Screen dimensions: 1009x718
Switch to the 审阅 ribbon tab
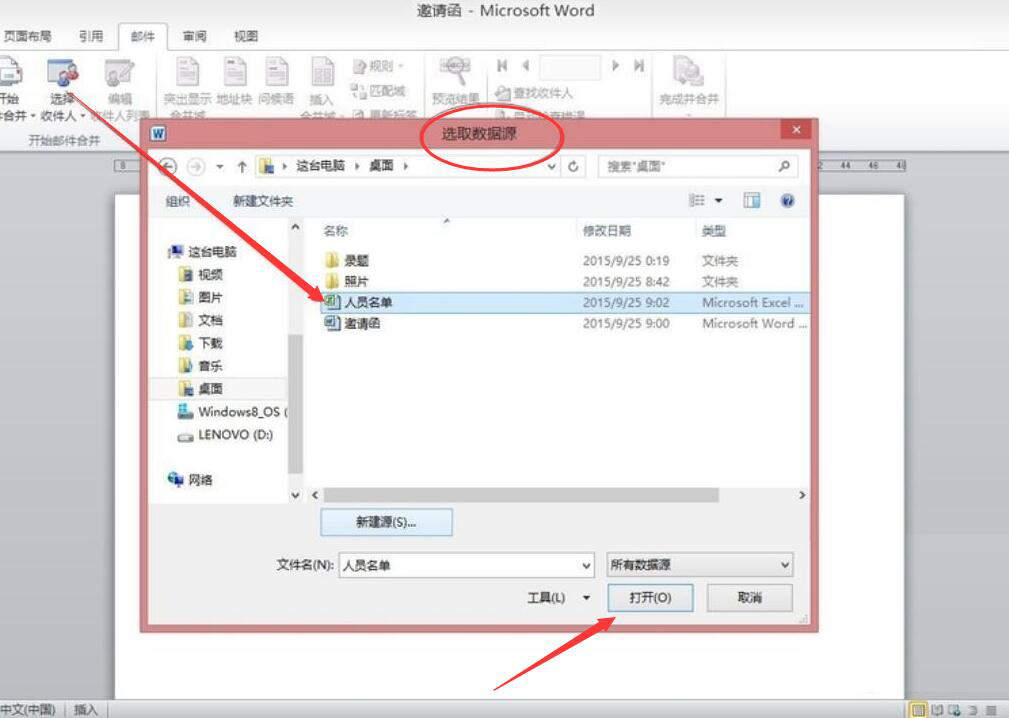[194, 37]
